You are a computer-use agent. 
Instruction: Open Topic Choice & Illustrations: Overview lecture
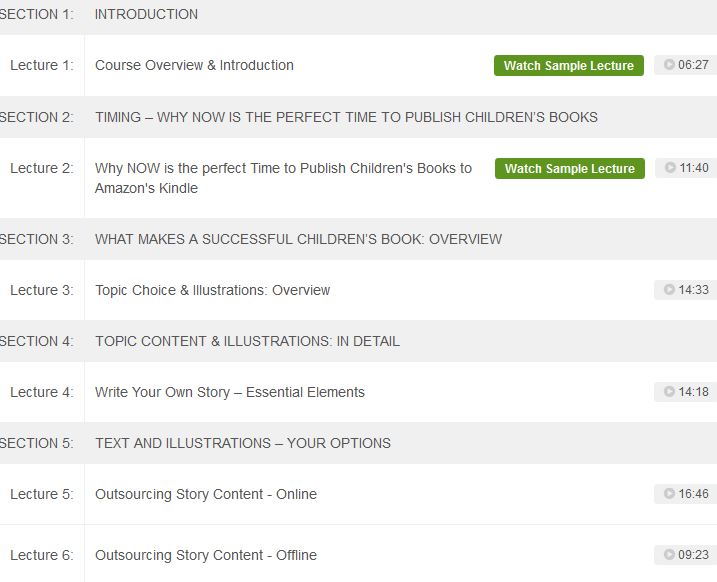coord(213,290)
